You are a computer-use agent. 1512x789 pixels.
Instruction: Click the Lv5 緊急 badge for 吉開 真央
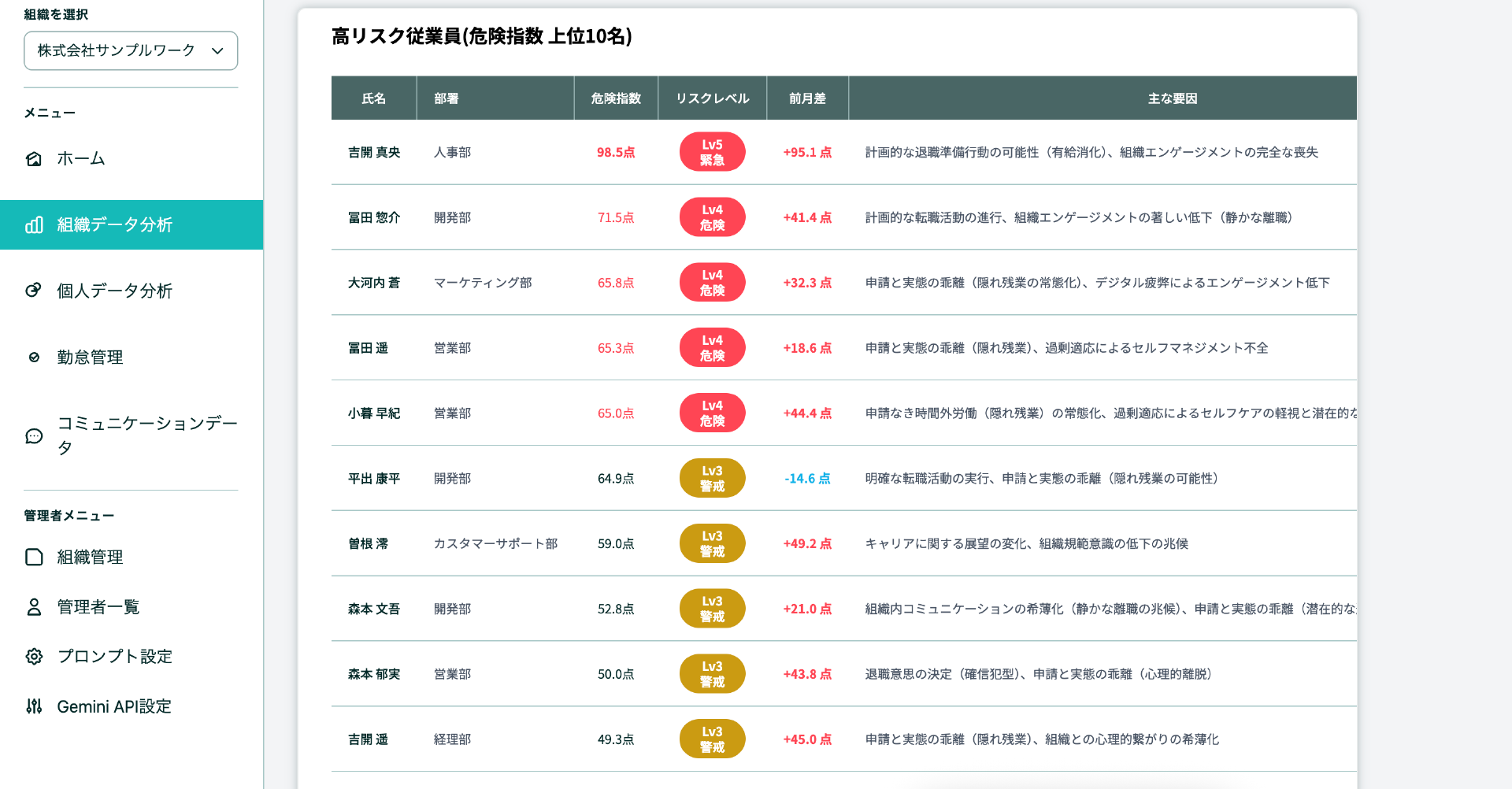pos(712,152)
